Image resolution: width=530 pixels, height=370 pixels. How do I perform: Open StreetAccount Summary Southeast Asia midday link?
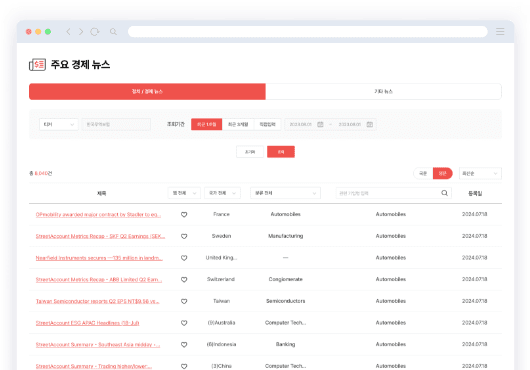click(x=98, y=344)
